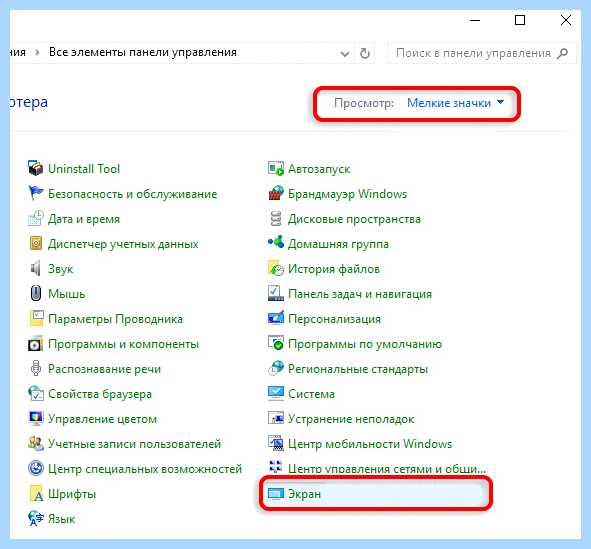Viewport: 591px width, 549px height.
Task: Click the История файлов icon
Action: click(276, 268)
